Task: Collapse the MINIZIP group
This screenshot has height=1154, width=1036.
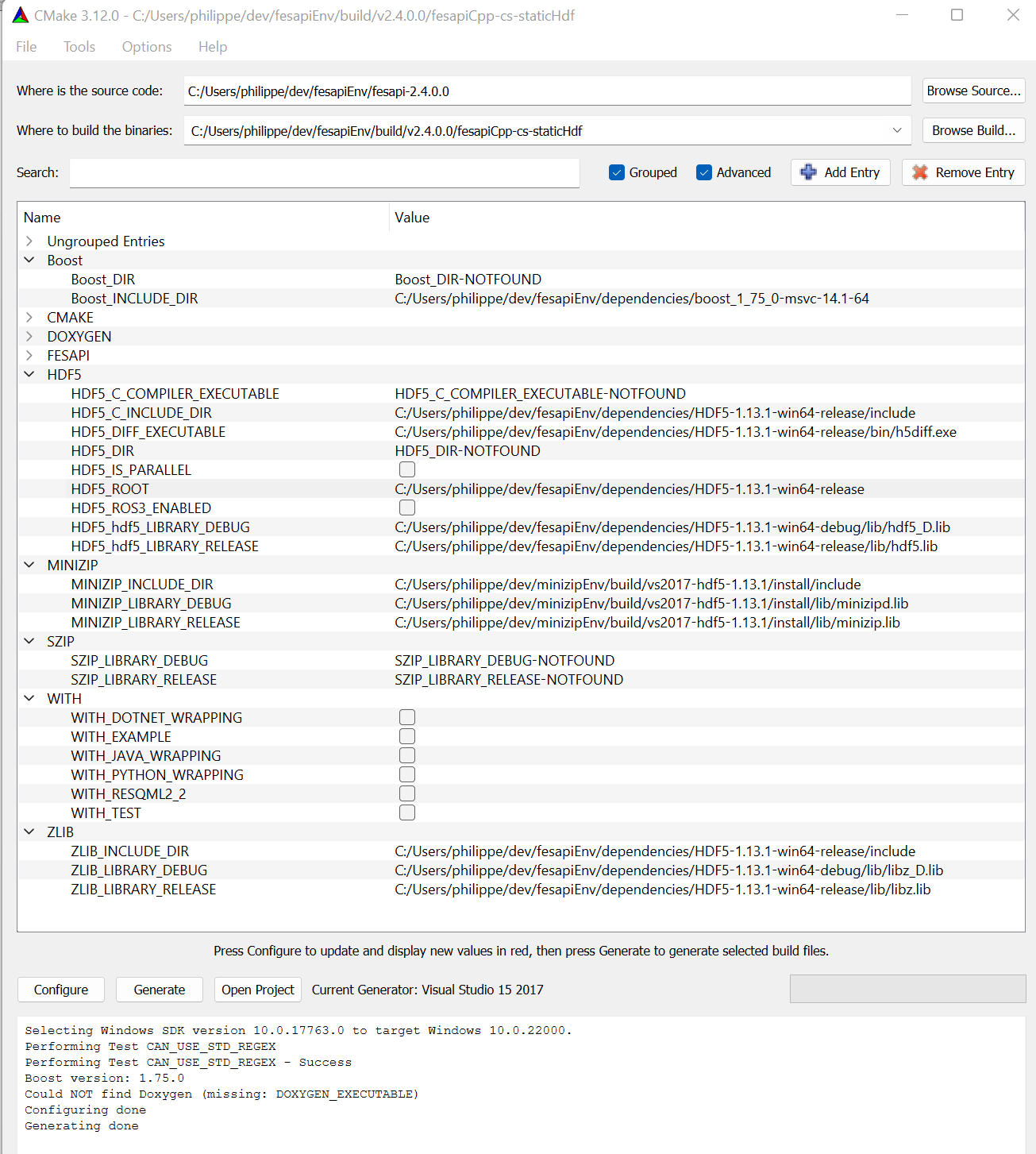Action: tap(29, 565)
